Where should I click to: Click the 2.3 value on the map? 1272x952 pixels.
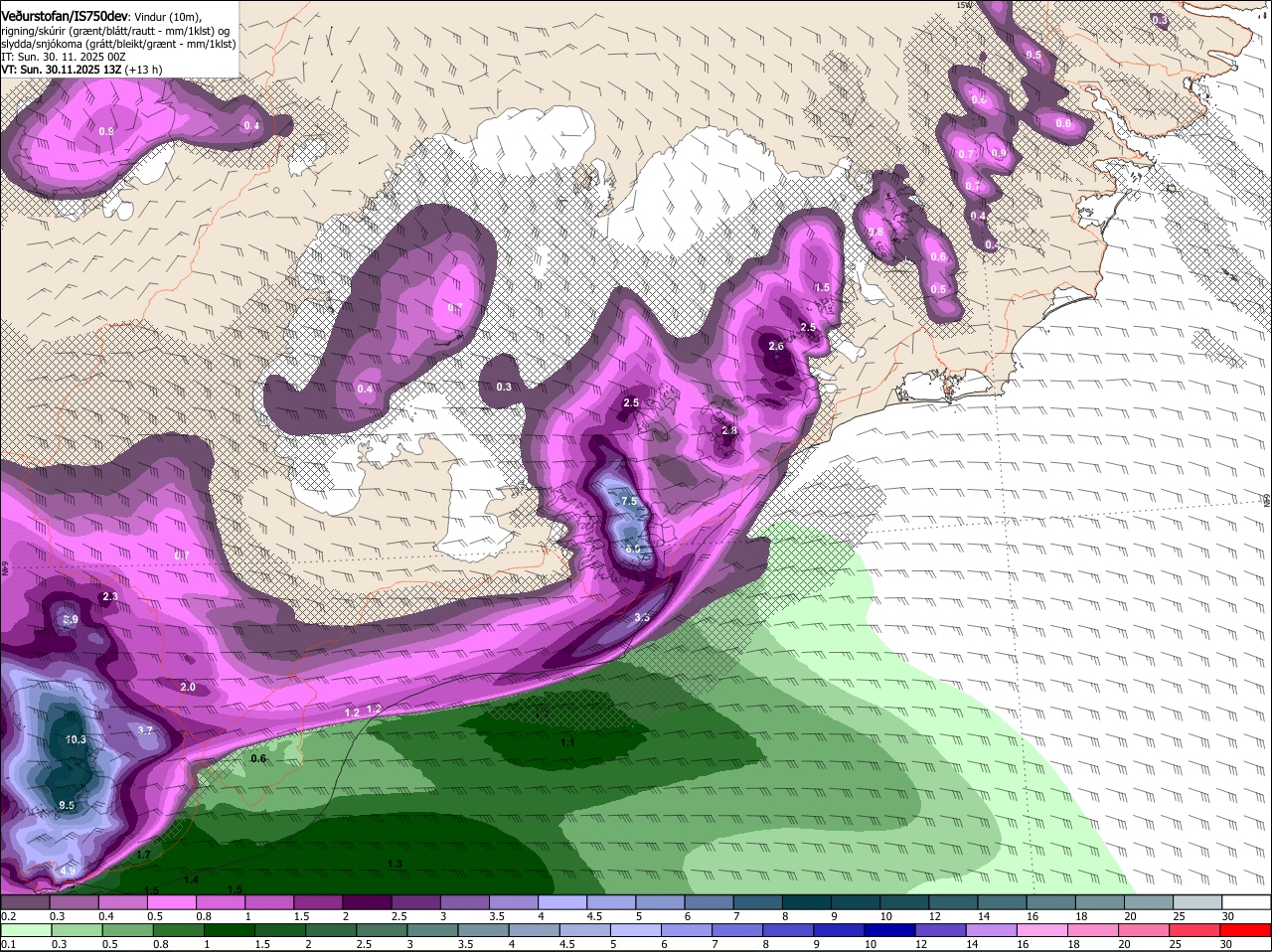click(x=110, y=596)
